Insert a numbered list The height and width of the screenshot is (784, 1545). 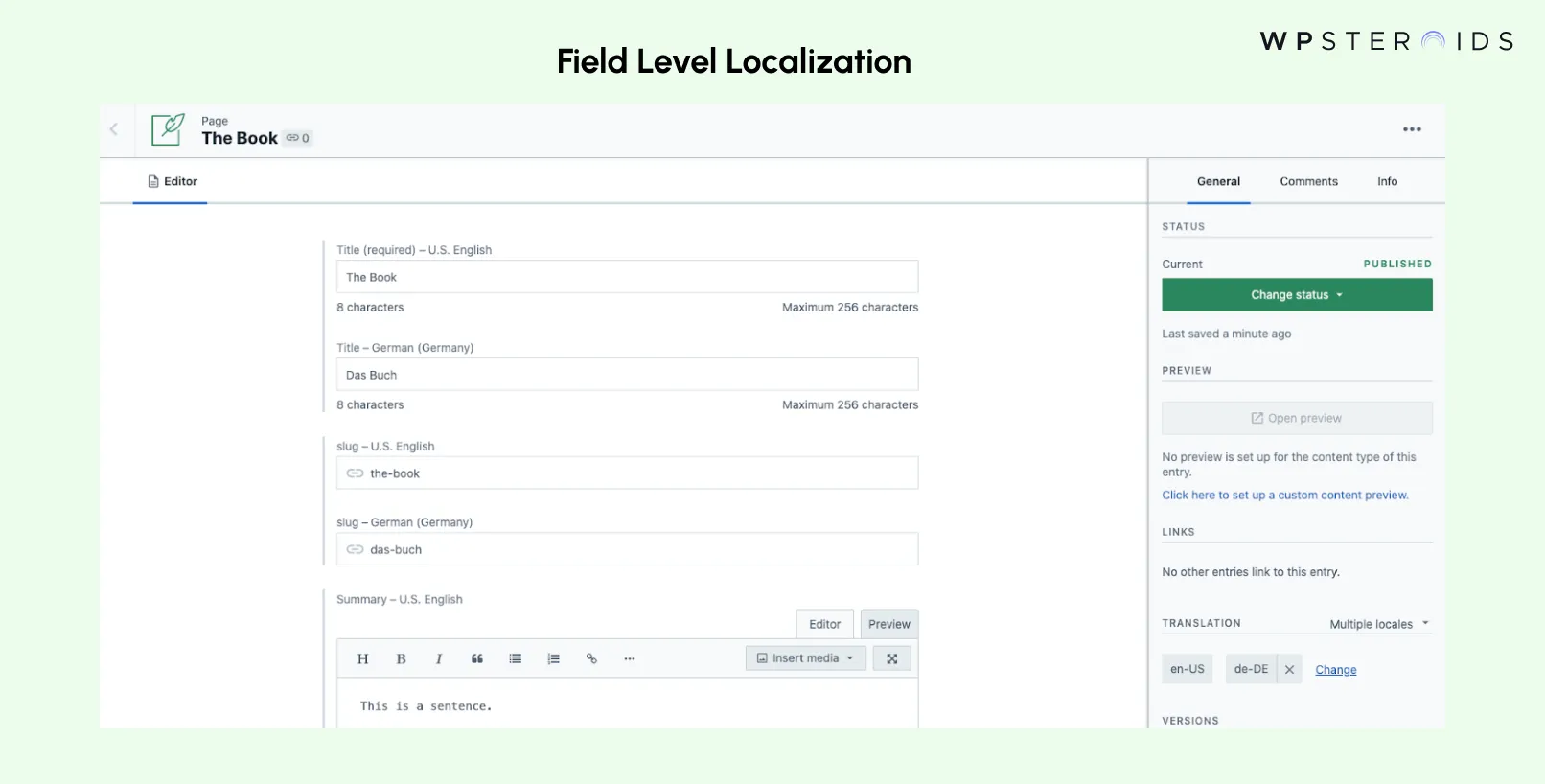[x=553, y=658]
